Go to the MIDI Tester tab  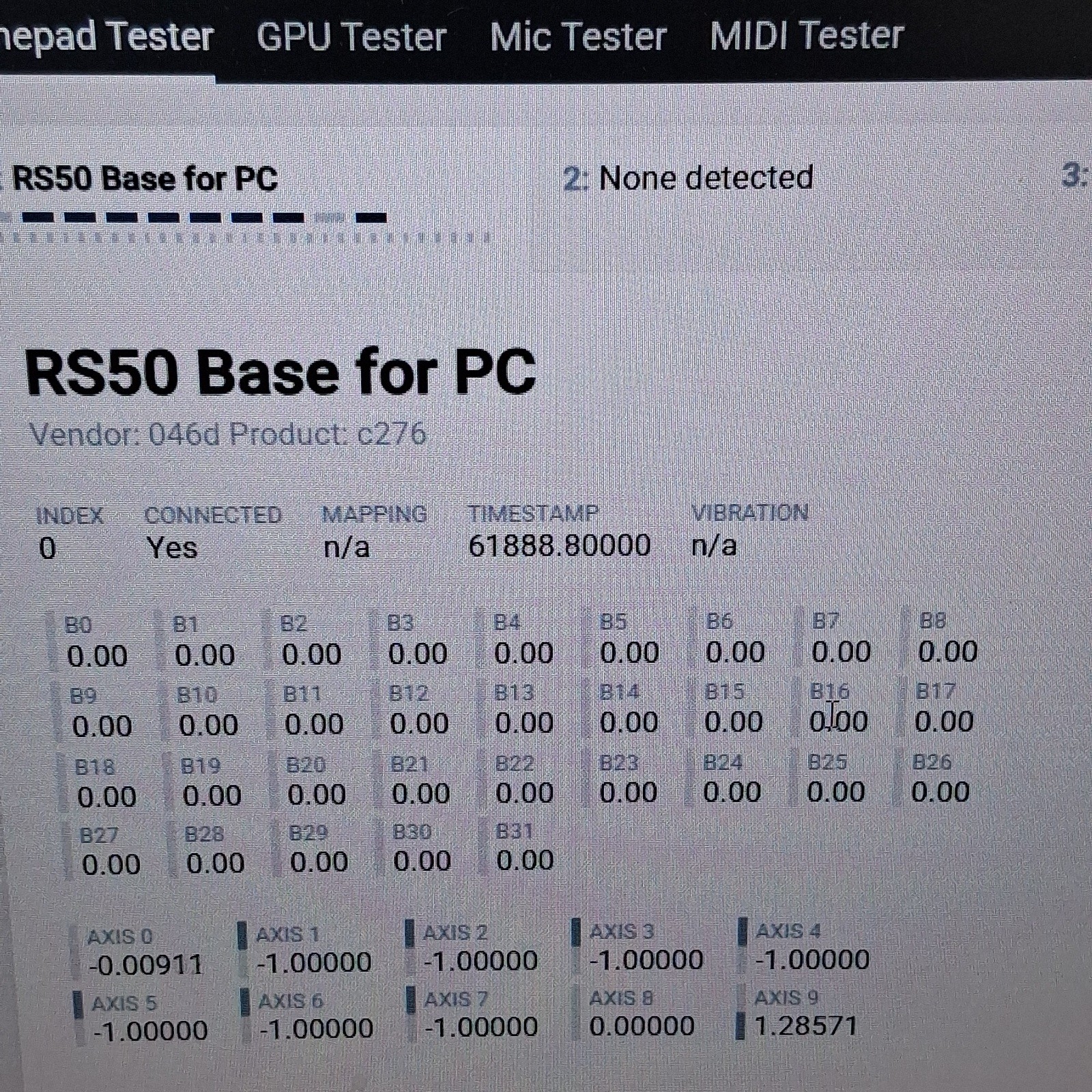tap(807, 35)
